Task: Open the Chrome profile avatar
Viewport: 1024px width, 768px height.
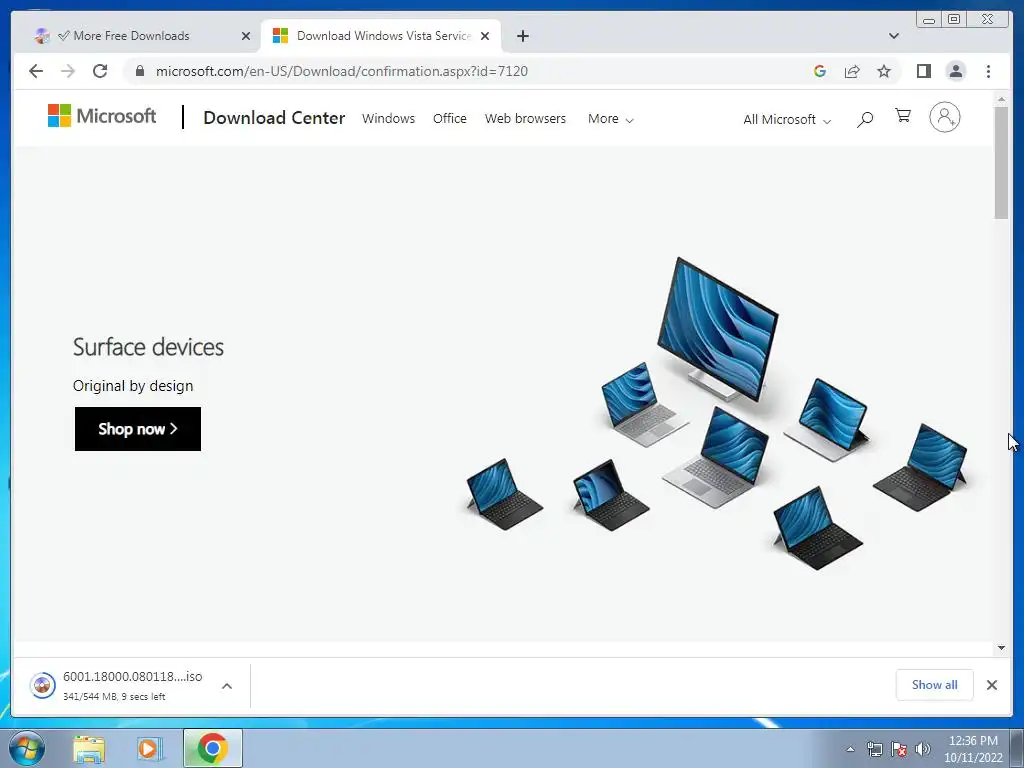Action: pos(955,71)
